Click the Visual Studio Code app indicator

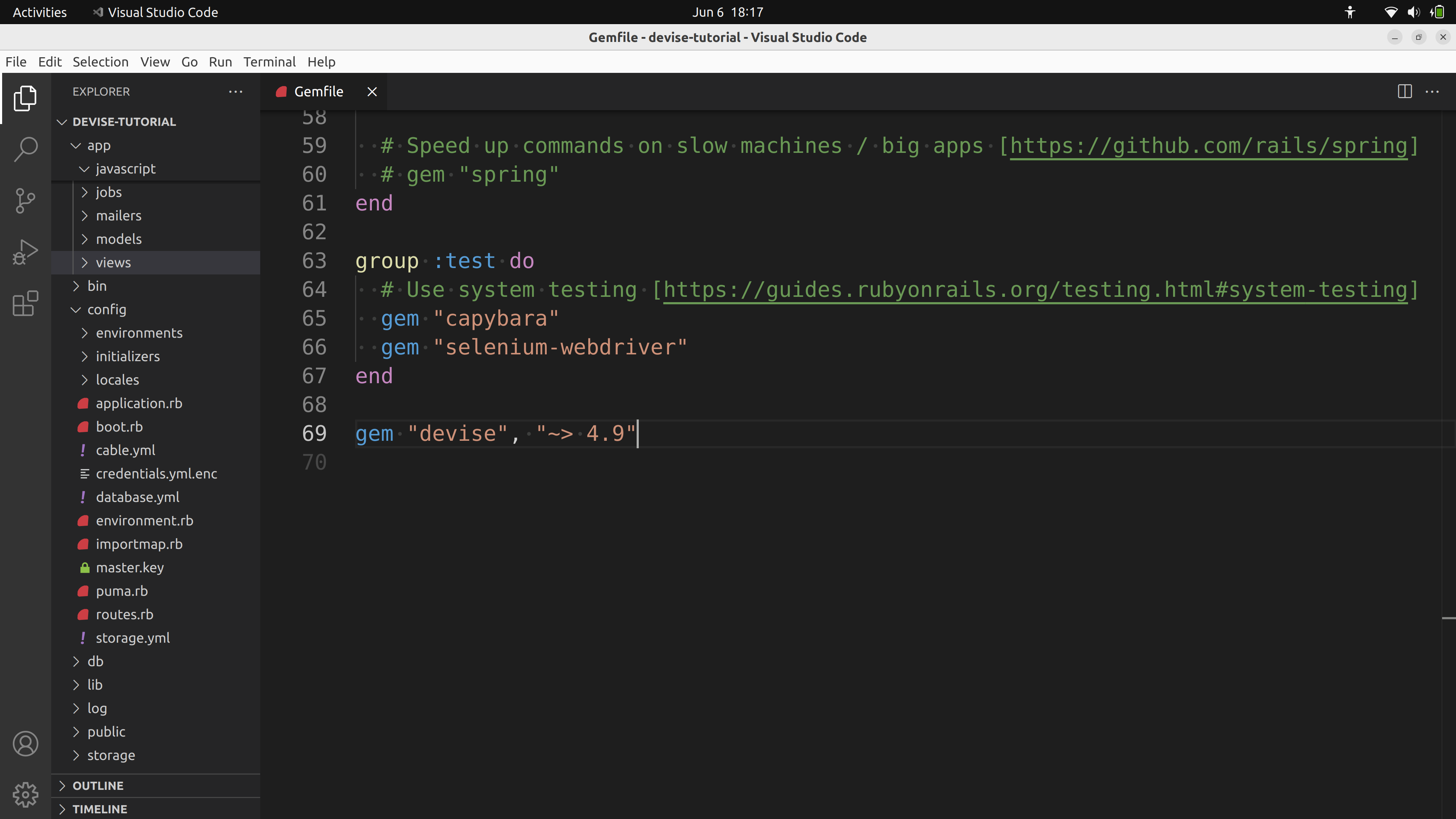(x=155, y=12)
